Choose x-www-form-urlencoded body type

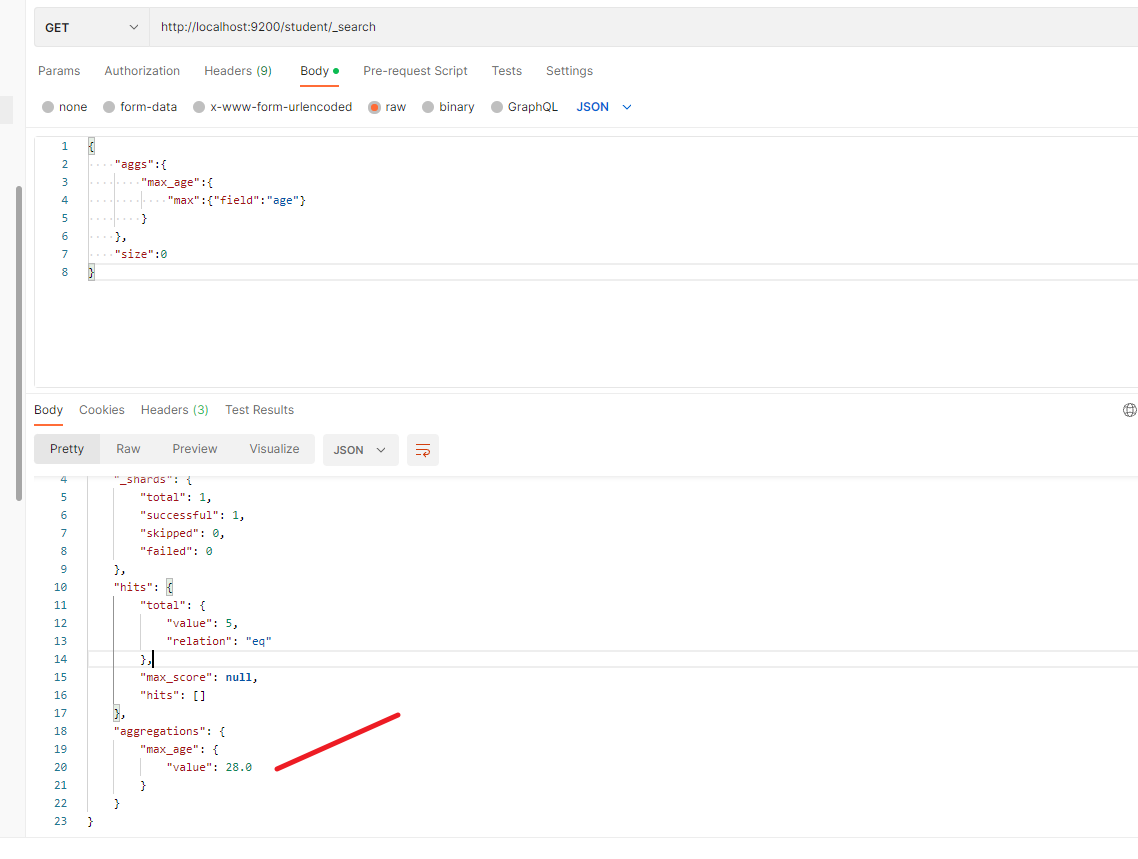[x=272, y=107]
